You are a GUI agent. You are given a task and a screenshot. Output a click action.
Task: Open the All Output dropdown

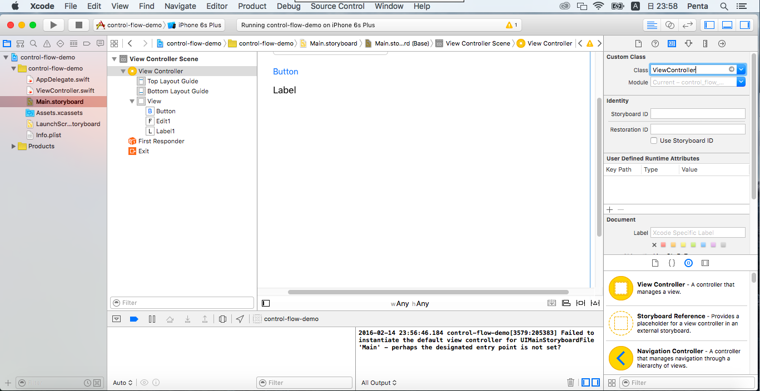[x=379, y=383]
